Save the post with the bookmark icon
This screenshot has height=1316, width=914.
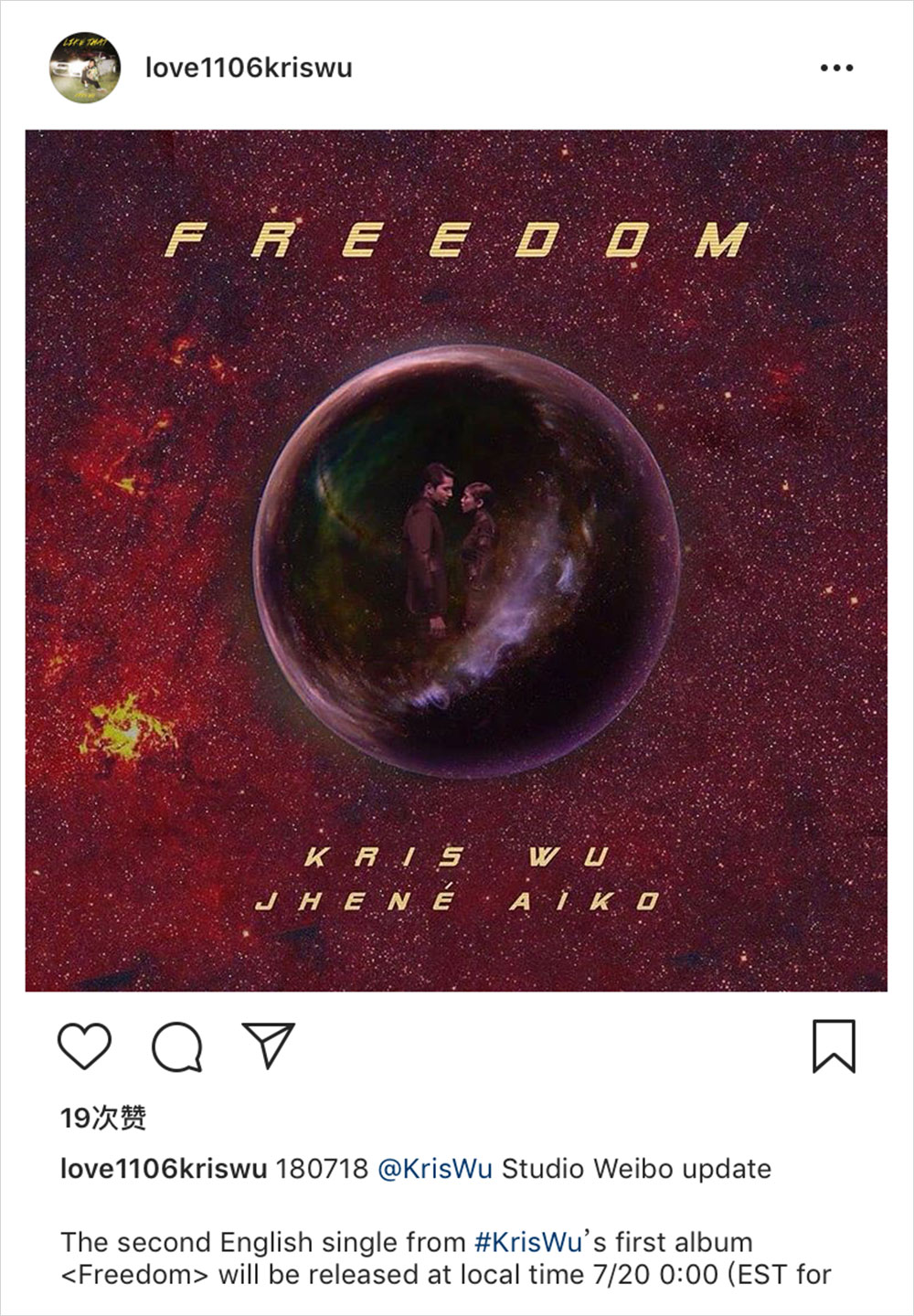pyautogui.click(x=834, y=1046)
